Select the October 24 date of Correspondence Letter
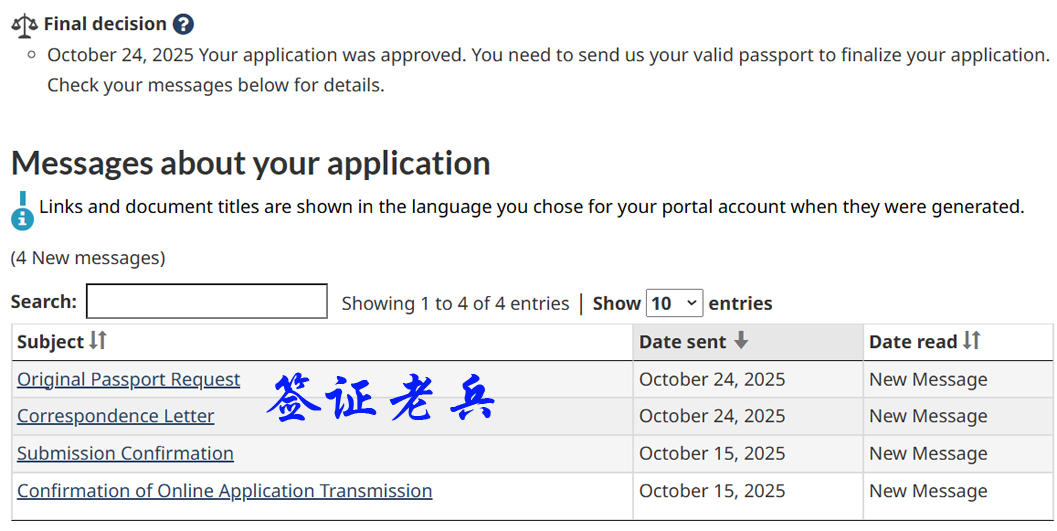1057x531 pixels. pos(712,416)
